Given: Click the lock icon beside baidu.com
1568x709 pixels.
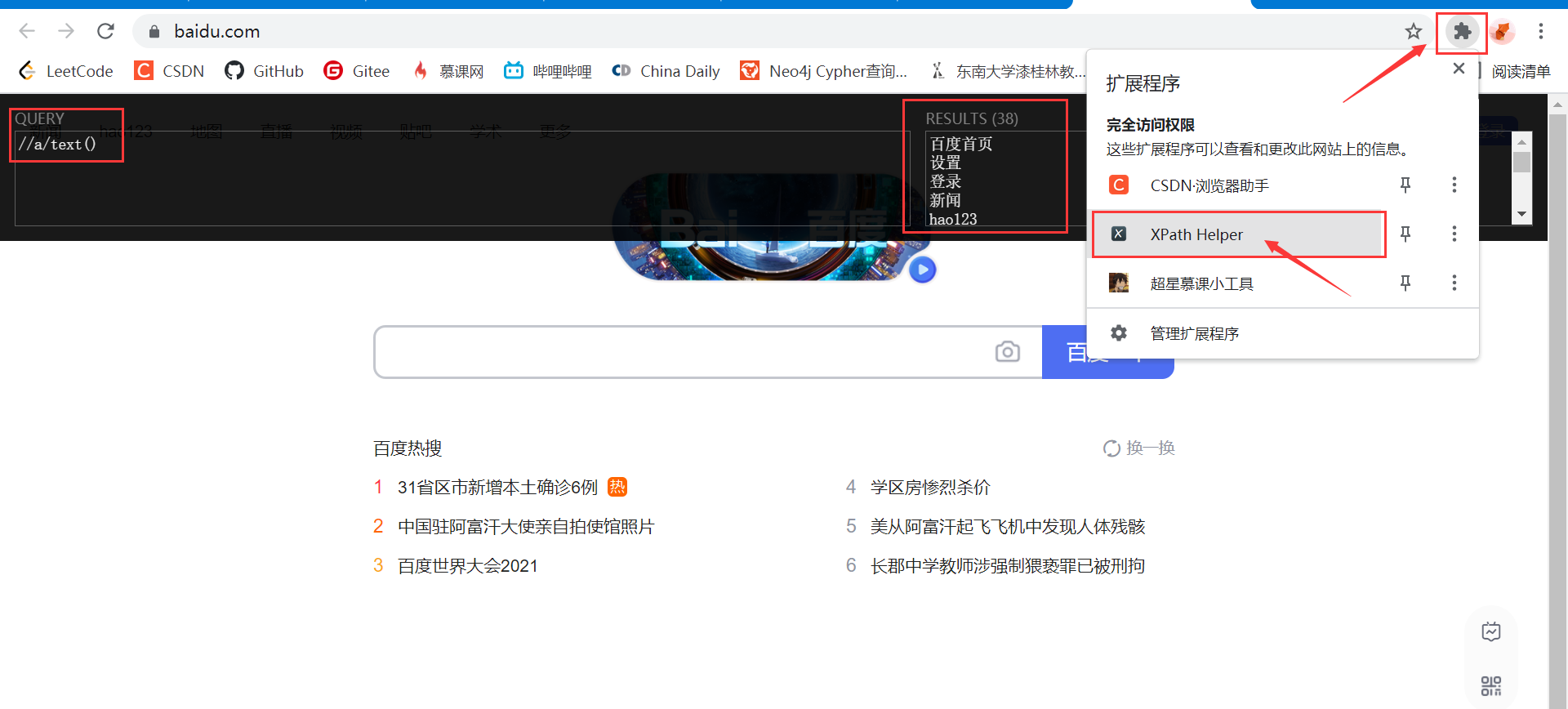Looking at the screenshot, I should [x=154, y=32].
